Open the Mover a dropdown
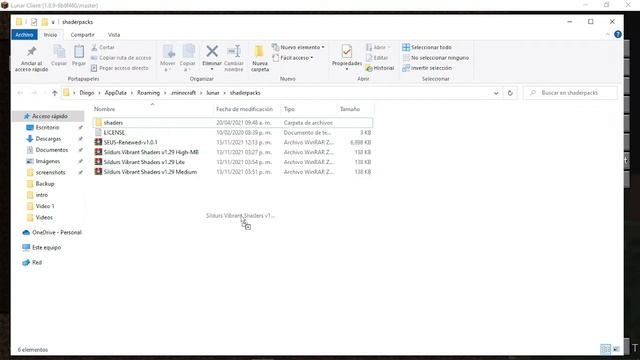This screenshot has width=640, height=360. coord(168,58)
